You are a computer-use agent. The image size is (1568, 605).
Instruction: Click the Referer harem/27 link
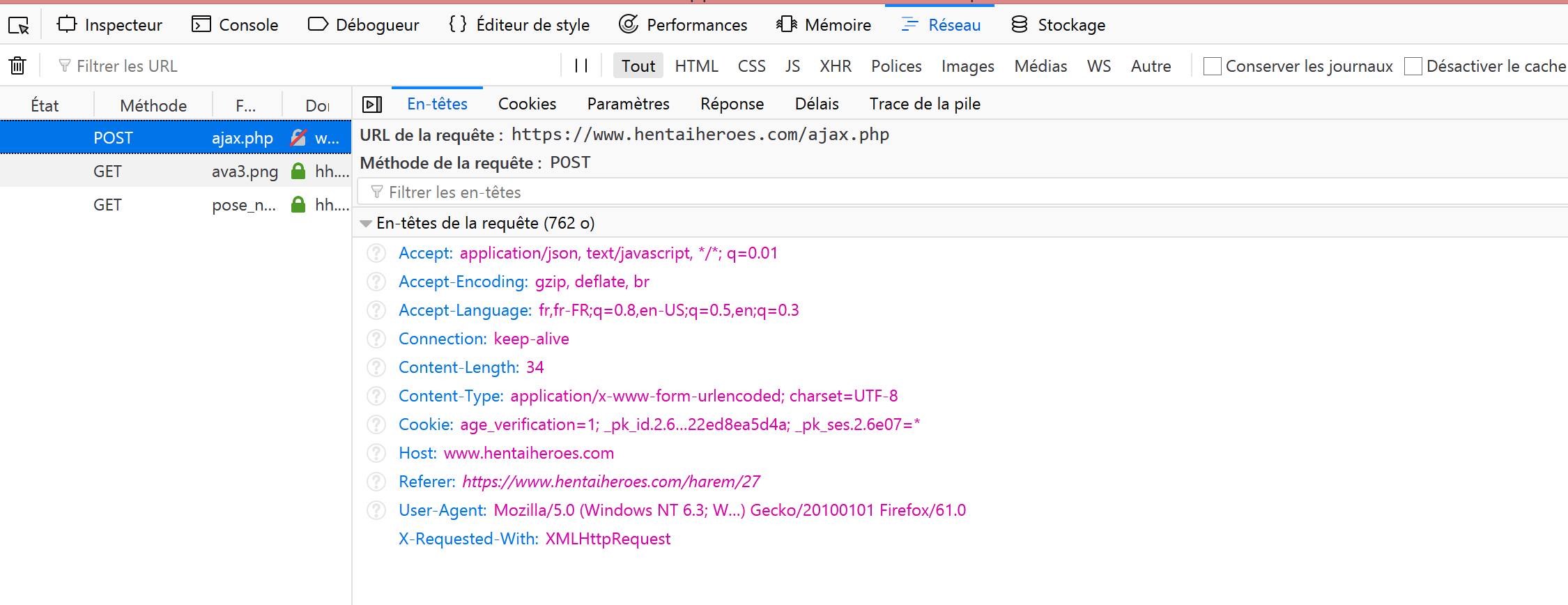tap(610, 482)
